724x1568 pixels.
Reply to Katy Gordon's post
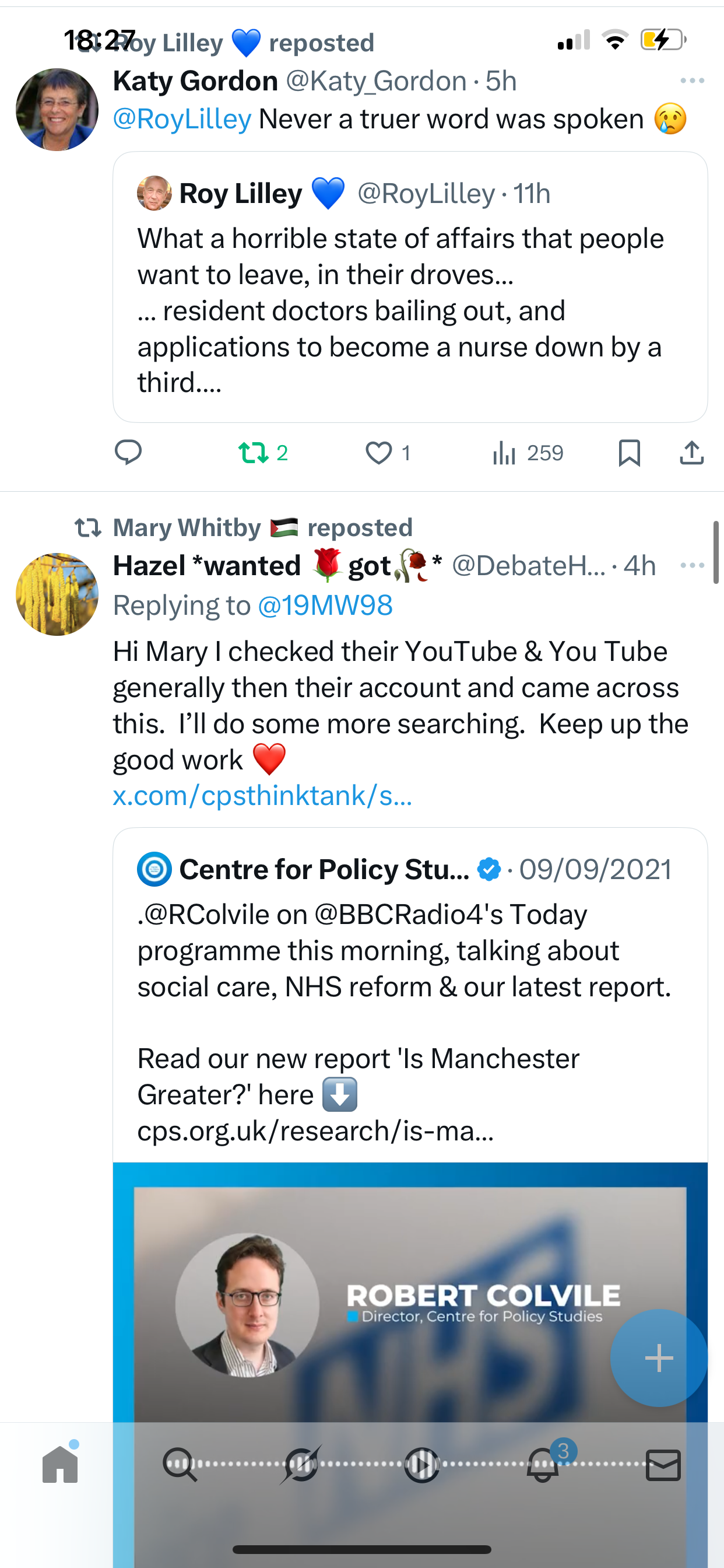pos(128,453)
